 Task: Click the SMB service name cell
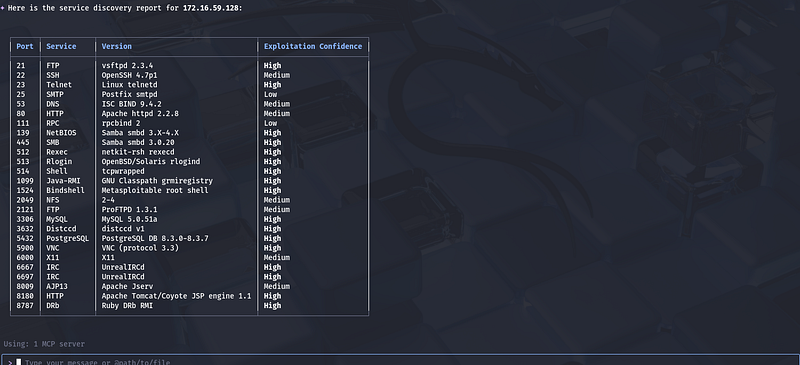pyautogui.click(x=53, y=142)
